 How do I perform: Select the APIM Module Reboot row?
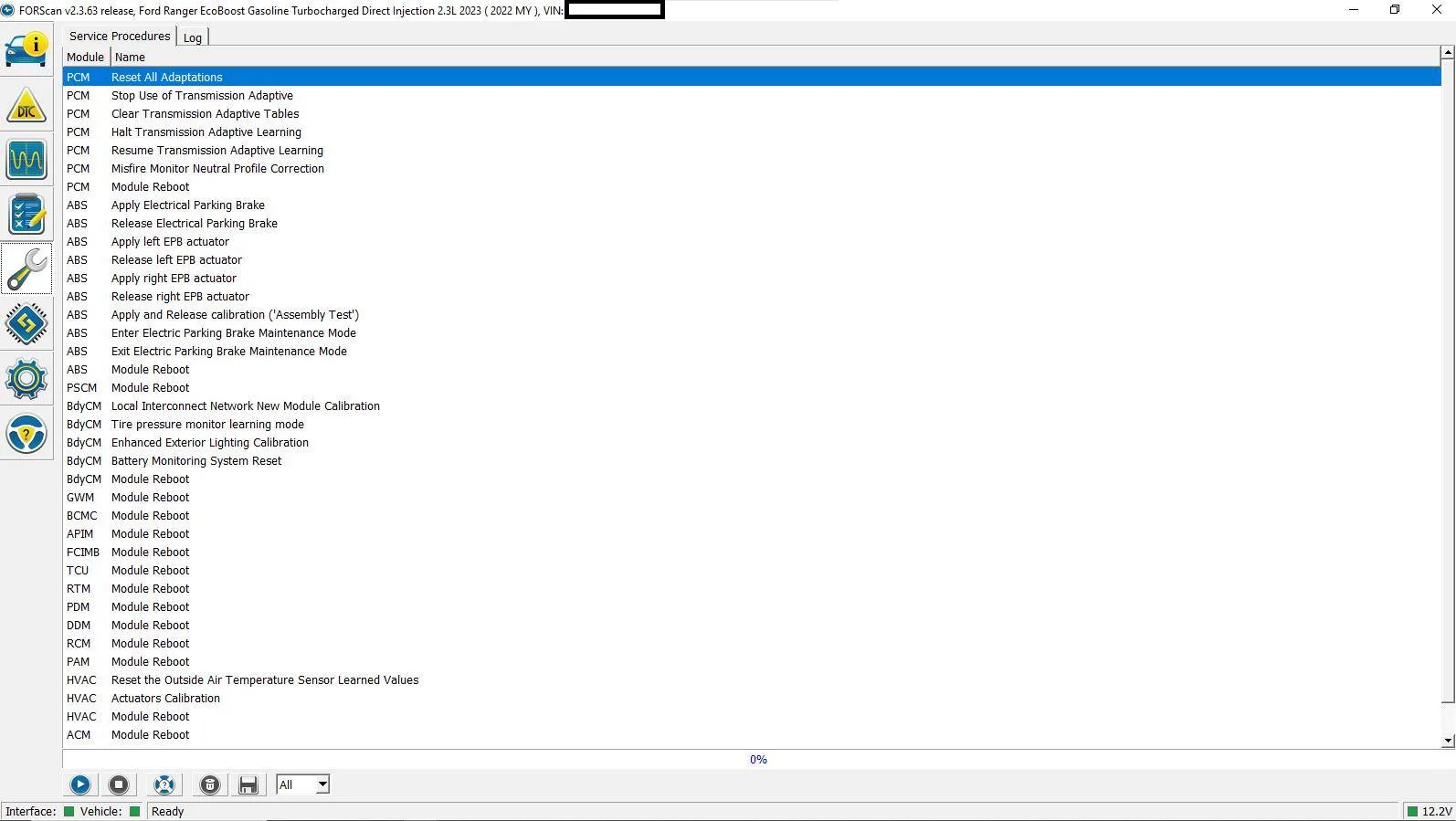click(752, 533)
